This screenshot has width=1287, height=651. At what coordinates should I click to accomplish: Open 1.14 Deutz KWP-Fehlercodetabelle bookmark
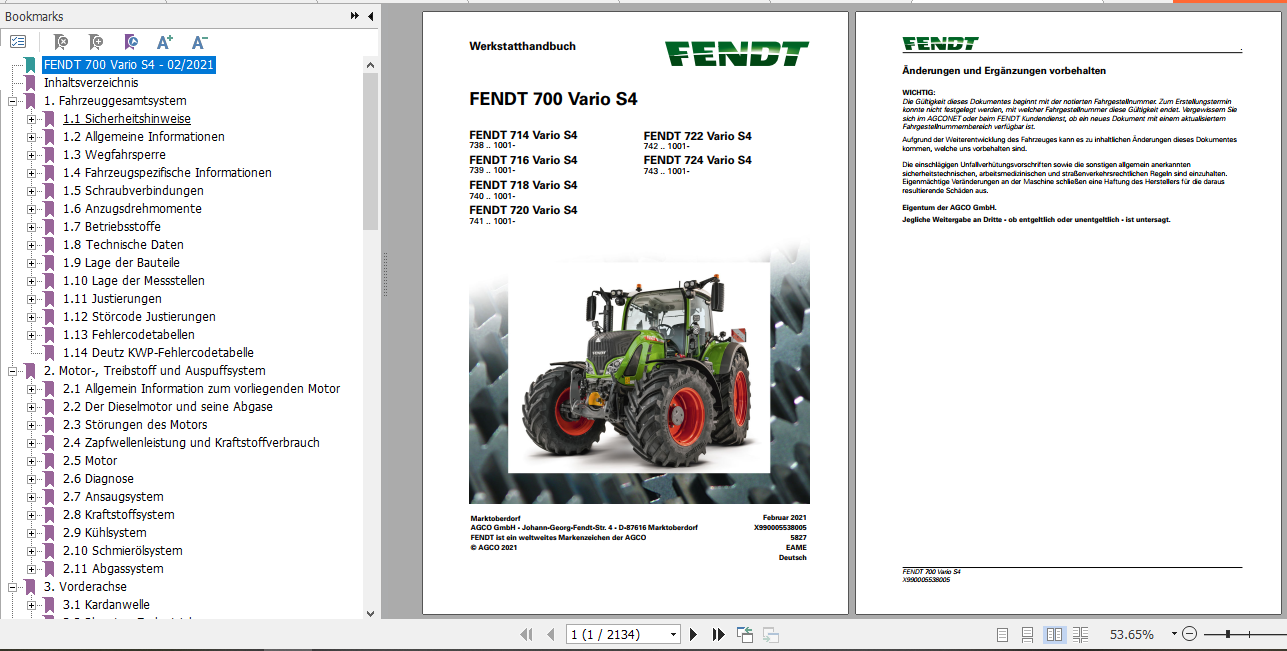(x=158, y=353)
